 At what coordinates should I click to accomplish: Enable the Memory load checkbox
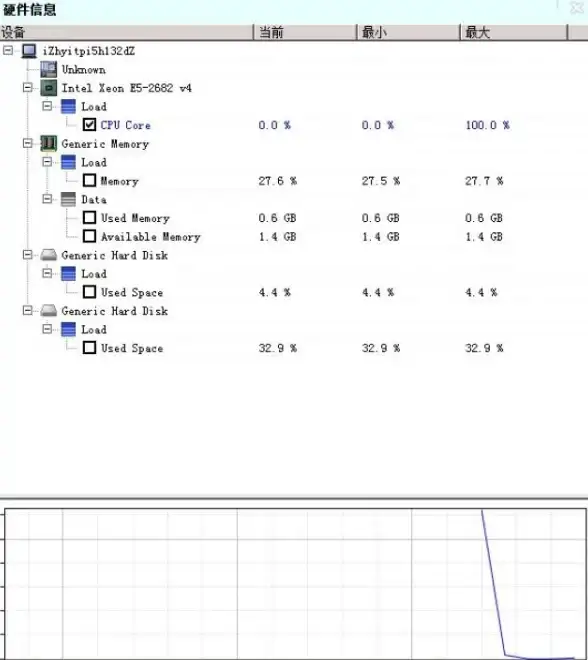89,181
